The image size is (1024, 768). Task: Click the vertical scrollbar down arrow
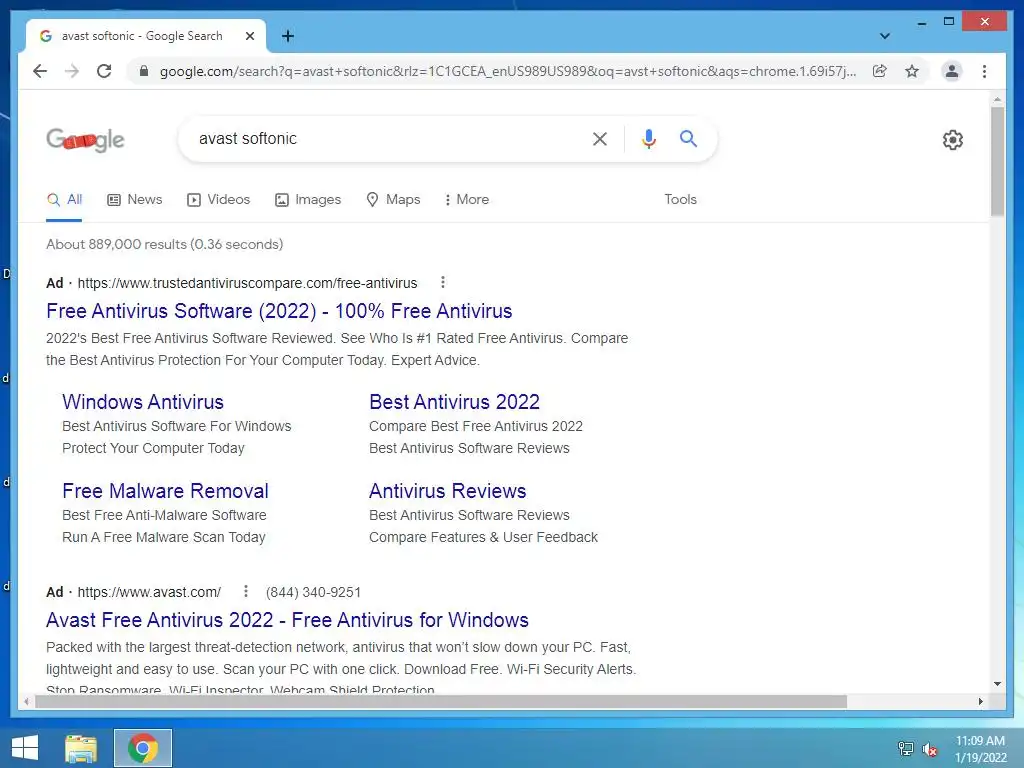[x=997, y=684]
